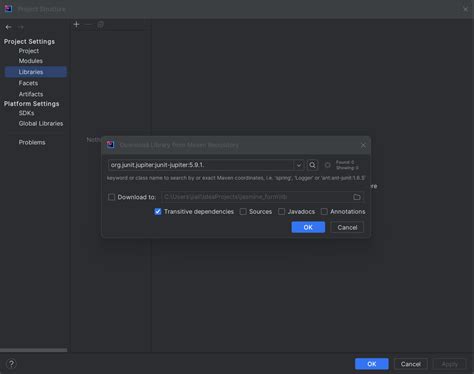Close the Download Library dialog
Image resolution: width=474 pixels, height=374 pixels.
[363, 145]
